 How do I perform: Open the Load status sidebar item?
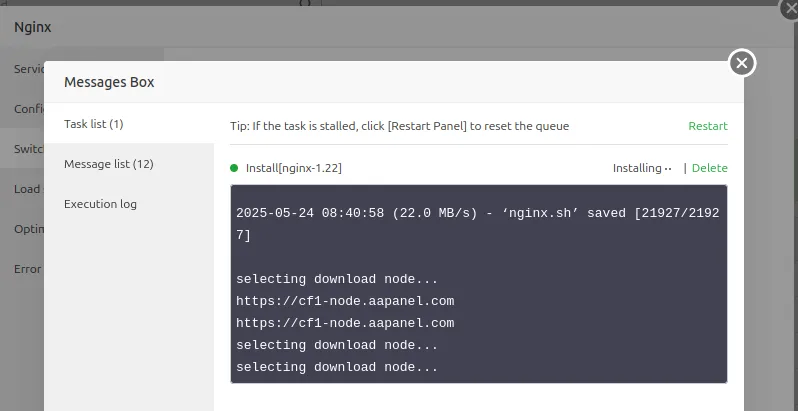[x=29, y=189]
